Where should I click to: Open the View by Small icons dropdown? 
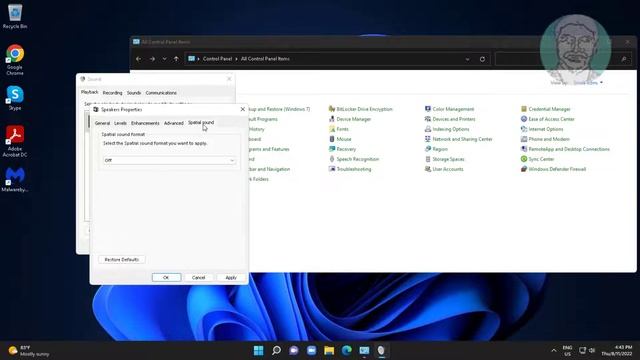click(x=588, y=83)
